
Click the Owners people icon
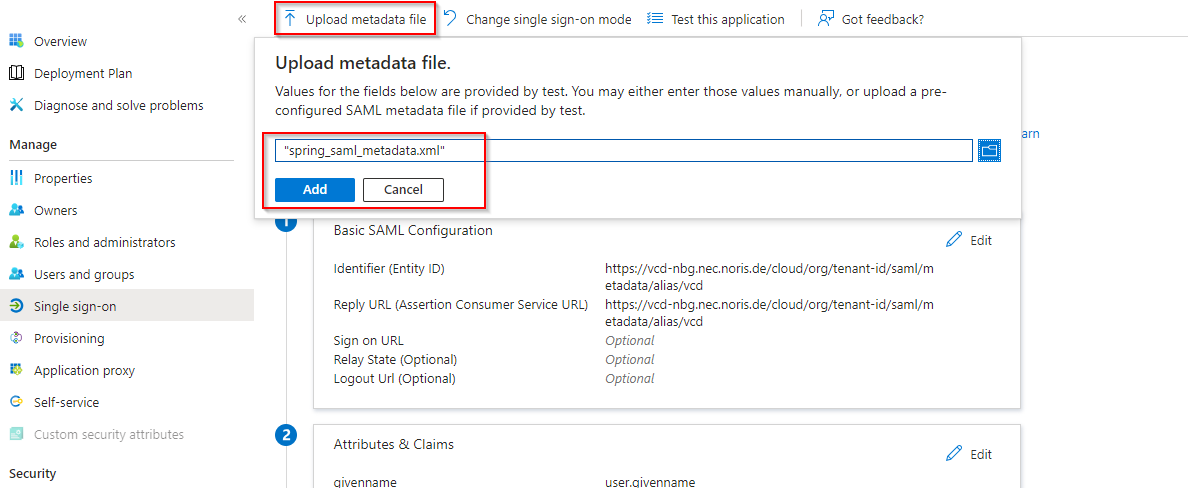(x=17, y=210)
